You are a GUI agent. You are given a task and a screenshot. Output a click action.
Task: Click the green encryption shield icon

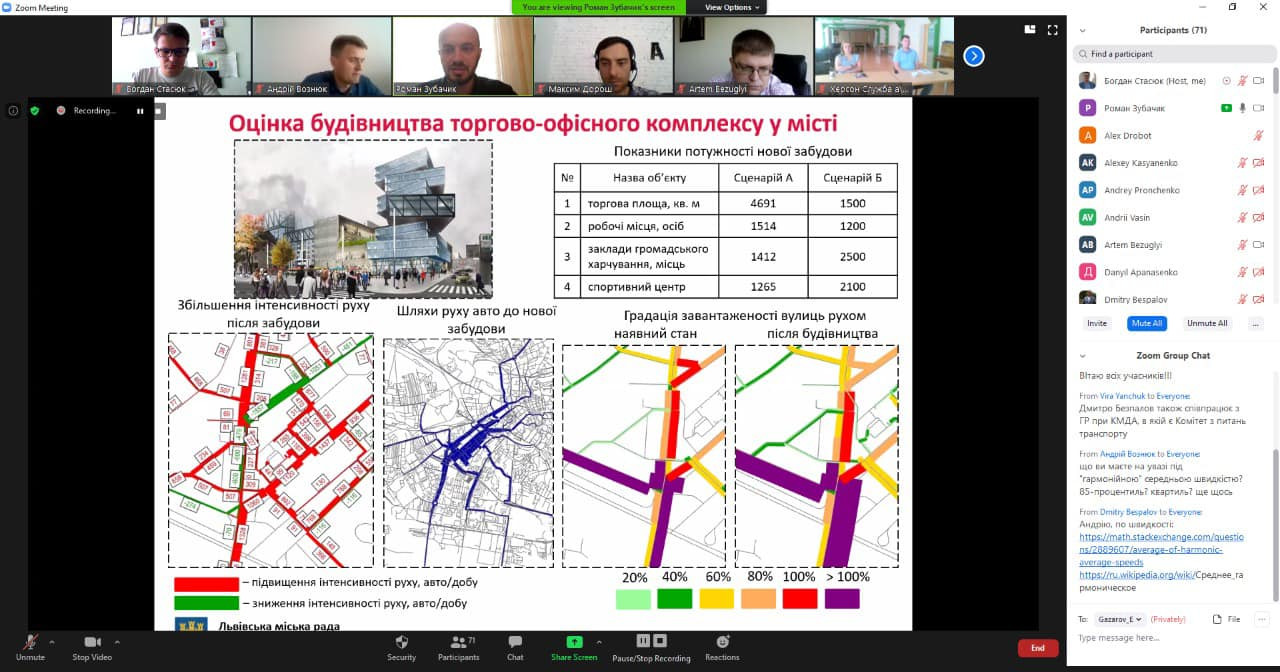(34, 111)
